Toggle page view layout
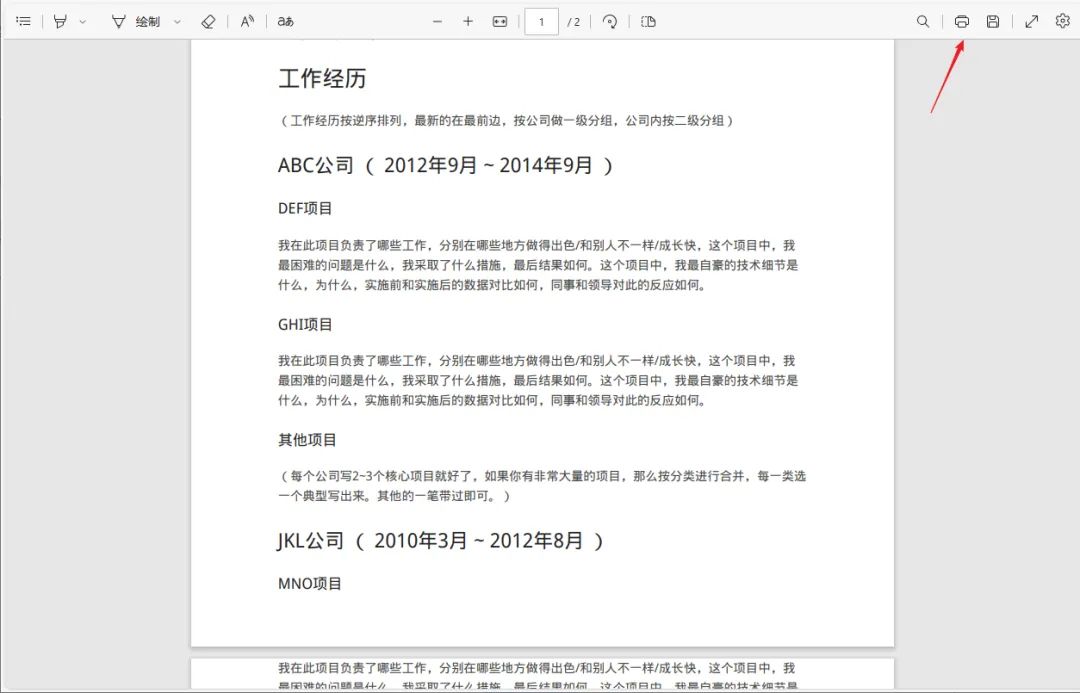This screenshot has width=1080, height=693. pos(648,21)
